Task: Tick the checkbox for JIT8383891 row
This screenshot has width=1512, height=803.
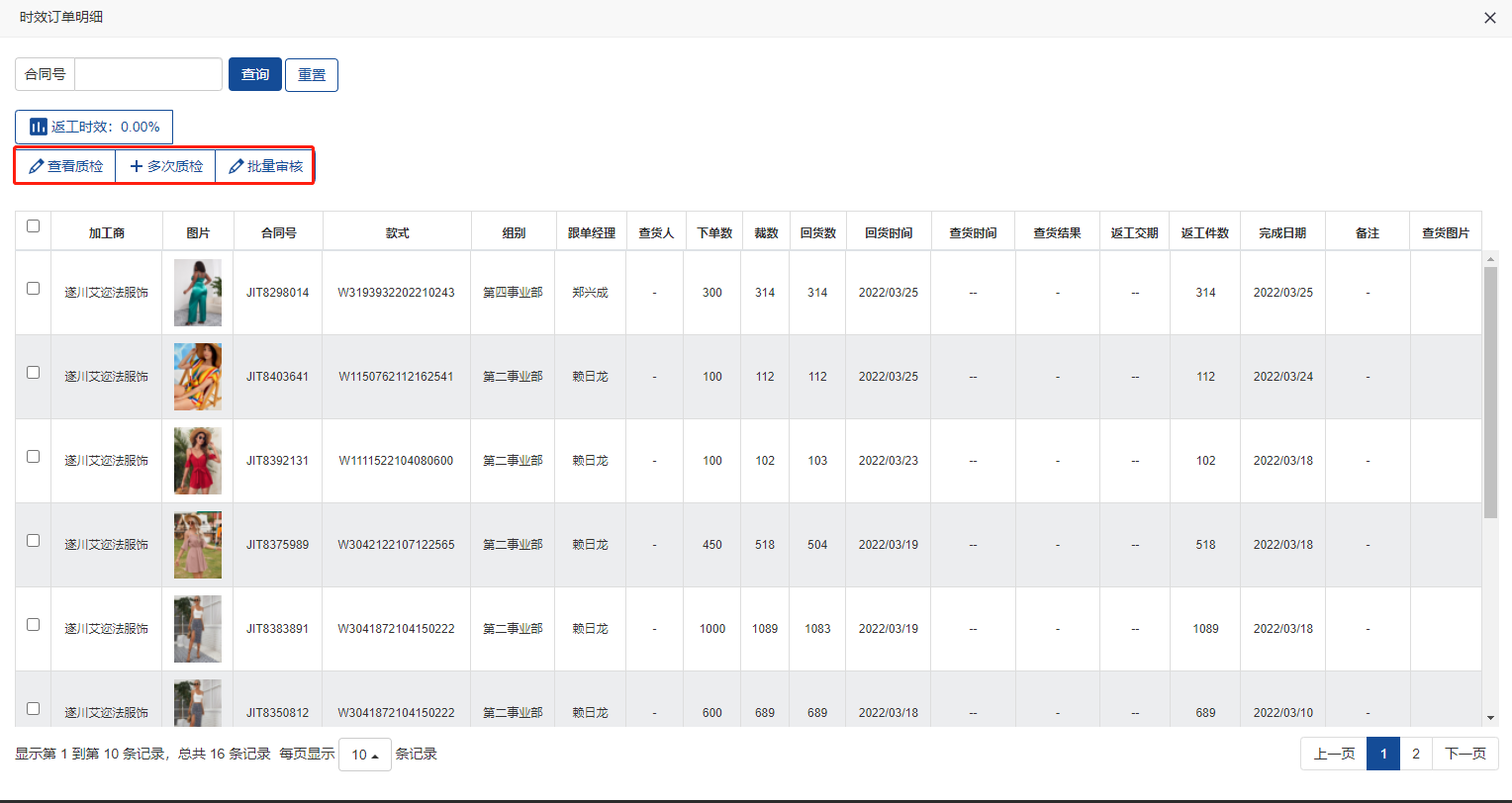Action: [x=33, y=625]
